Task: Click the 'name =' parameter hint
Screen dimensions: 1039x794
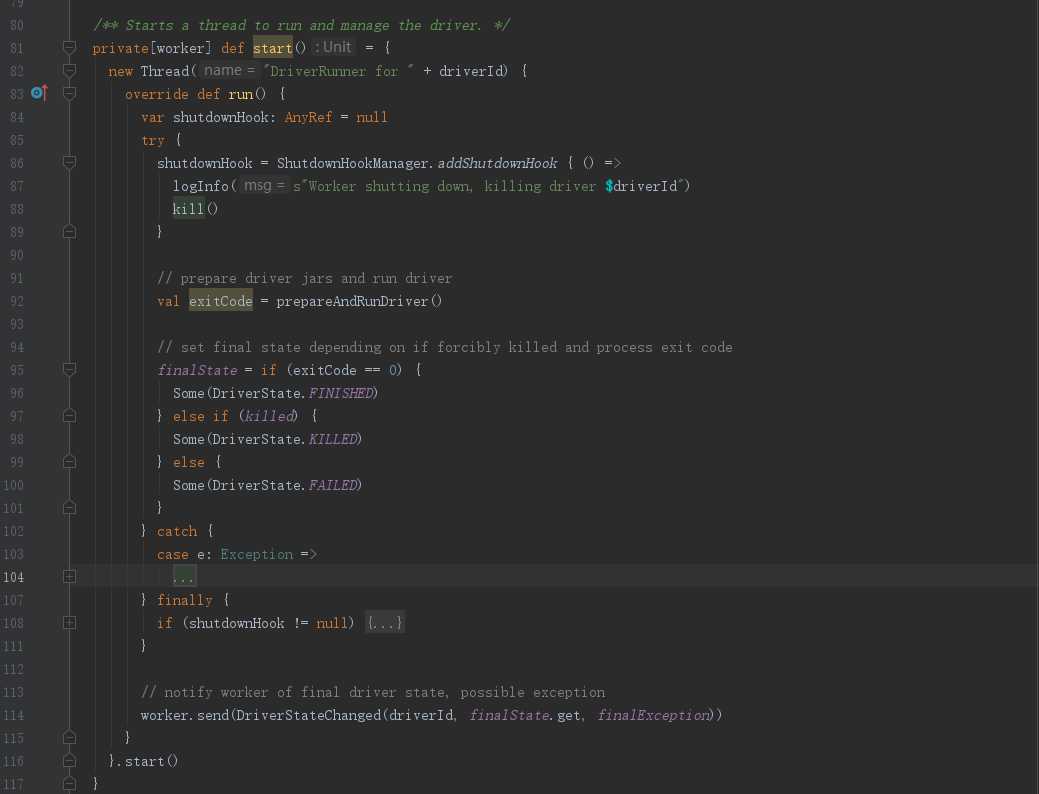Action: click(x=229, y=70)
